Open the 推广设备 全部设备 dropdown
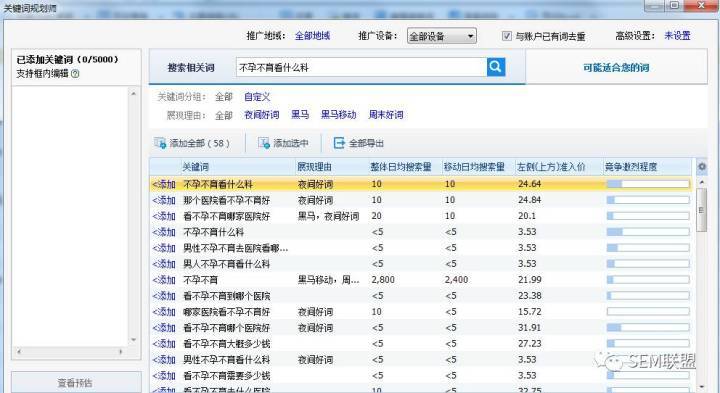 point(442,36)
